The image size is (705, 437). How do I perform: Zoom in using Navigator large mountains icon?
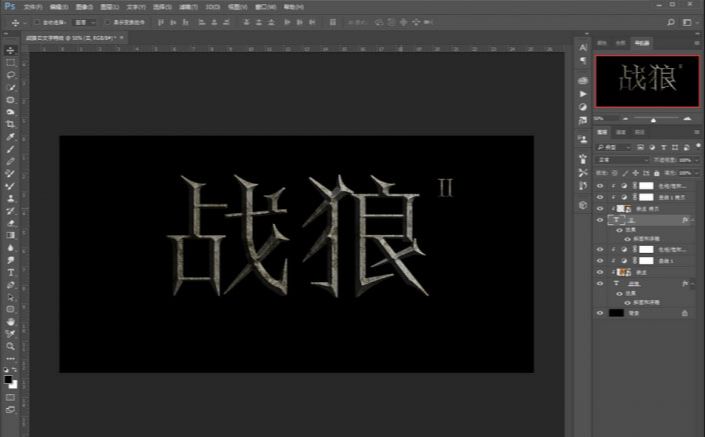coord(687,118)
